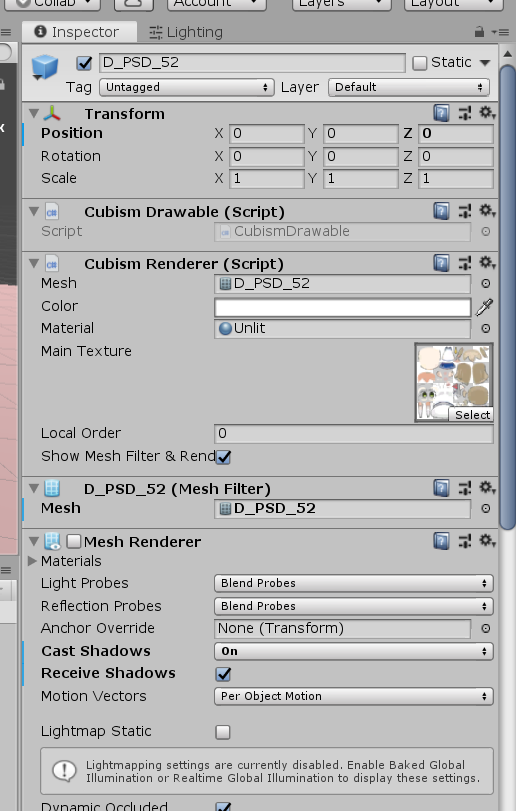516x811 pixels.
Task: Collapse the Transform component
Action: (x=34, y=113)
